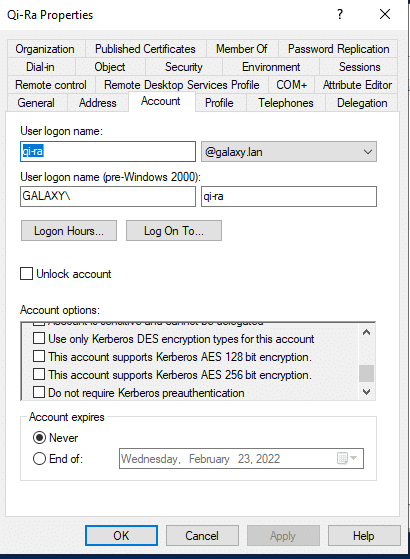Select the Never expires radio button
This screenshot has height=559, width=410.
[x=39, y=437]
